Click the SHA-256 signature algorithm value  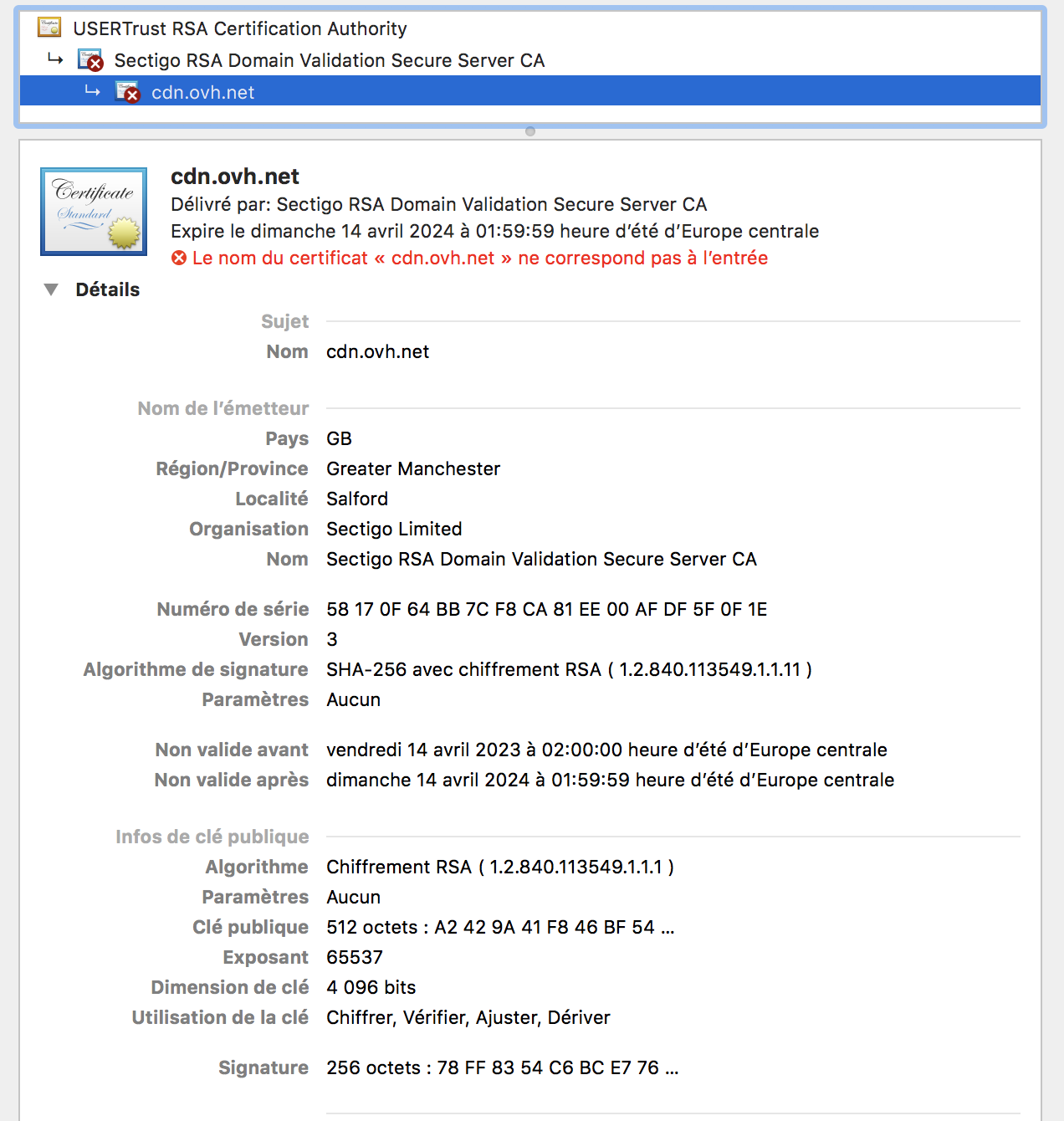point(568,669)
